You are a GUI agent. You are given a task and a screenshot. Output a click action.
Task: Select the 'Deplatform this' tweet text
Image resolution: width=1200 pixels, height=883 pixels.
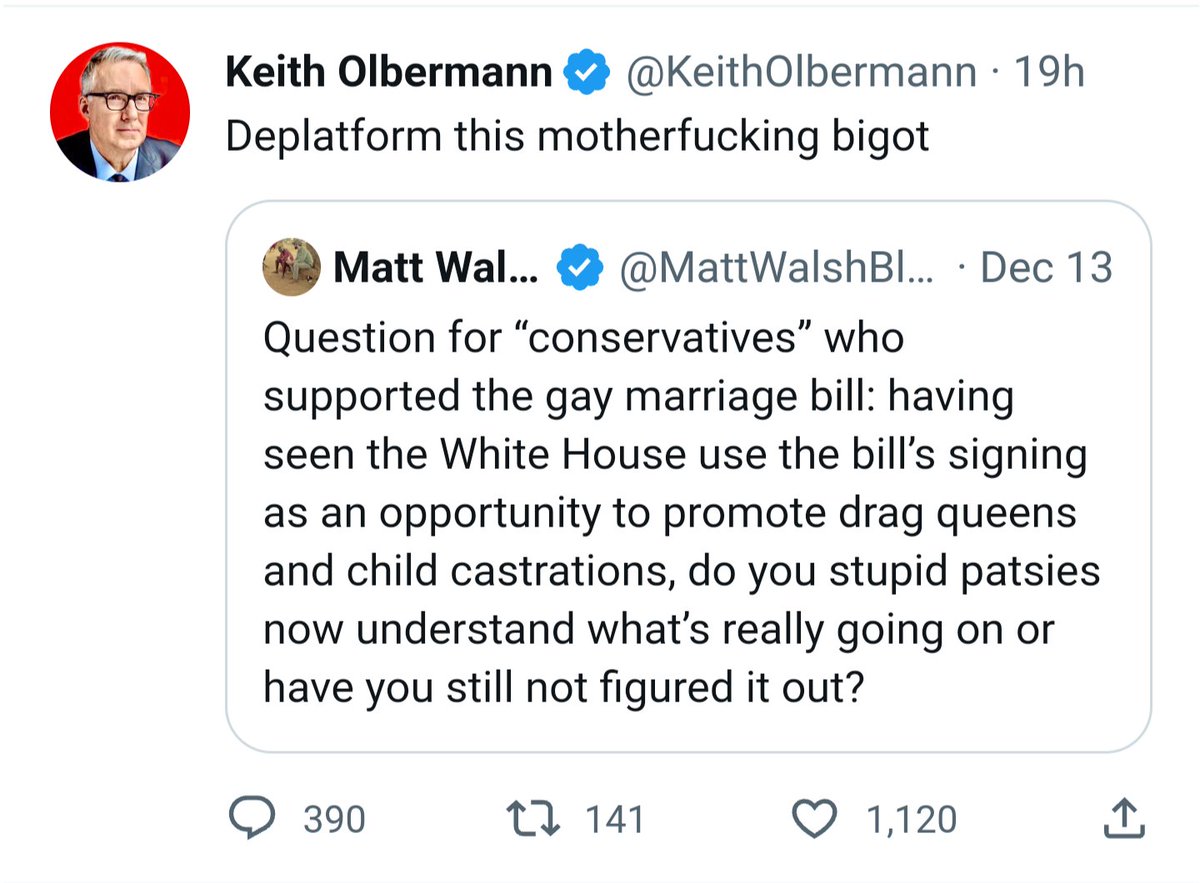(577, 137)
